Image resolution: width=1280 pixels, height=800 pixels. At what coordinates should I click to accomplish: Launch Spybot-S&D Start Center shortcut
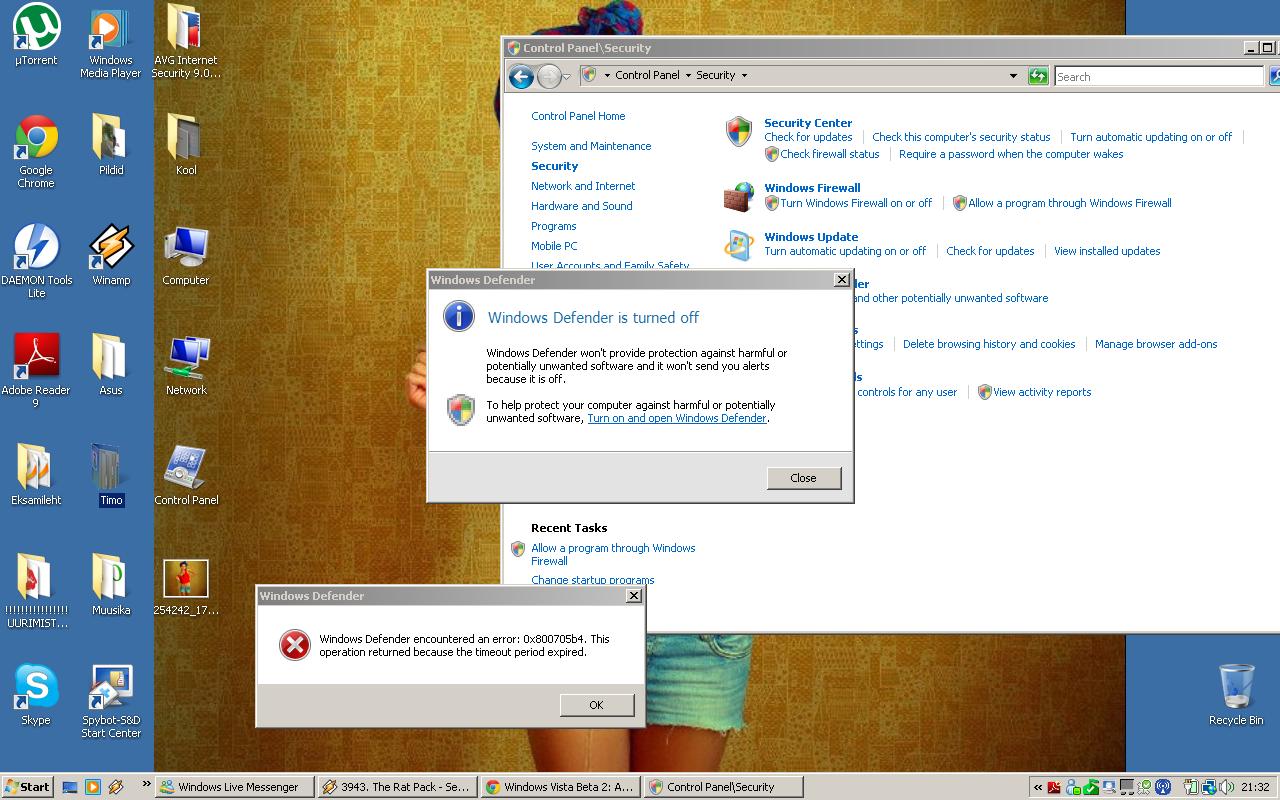pos(111,688)
